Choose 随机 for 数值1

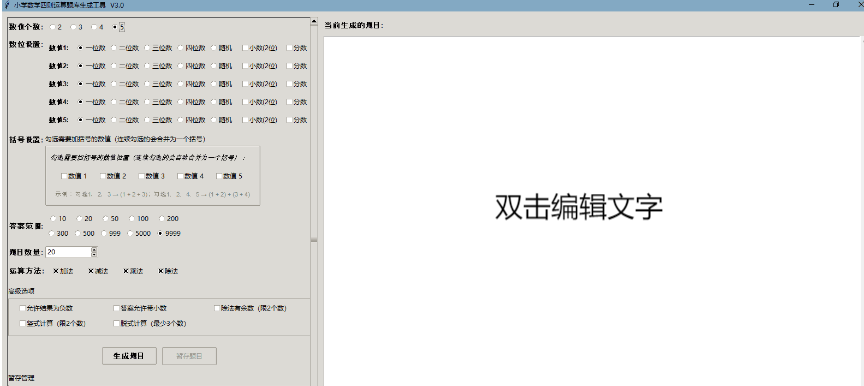[214, 48]
